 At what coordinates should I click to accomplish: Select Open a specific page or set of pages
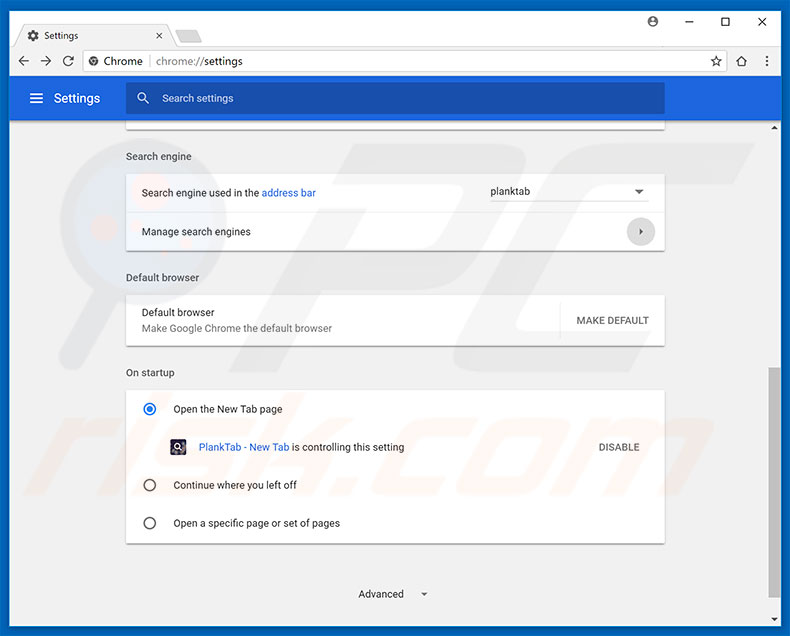pyautogui.click(x=150, y=523)
